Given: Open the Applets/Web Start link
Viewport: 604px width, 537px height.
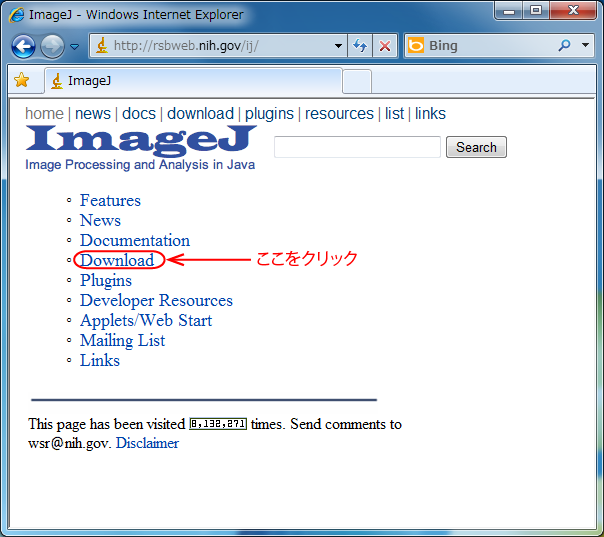Looking at the screenshot, I should point(146,321).
